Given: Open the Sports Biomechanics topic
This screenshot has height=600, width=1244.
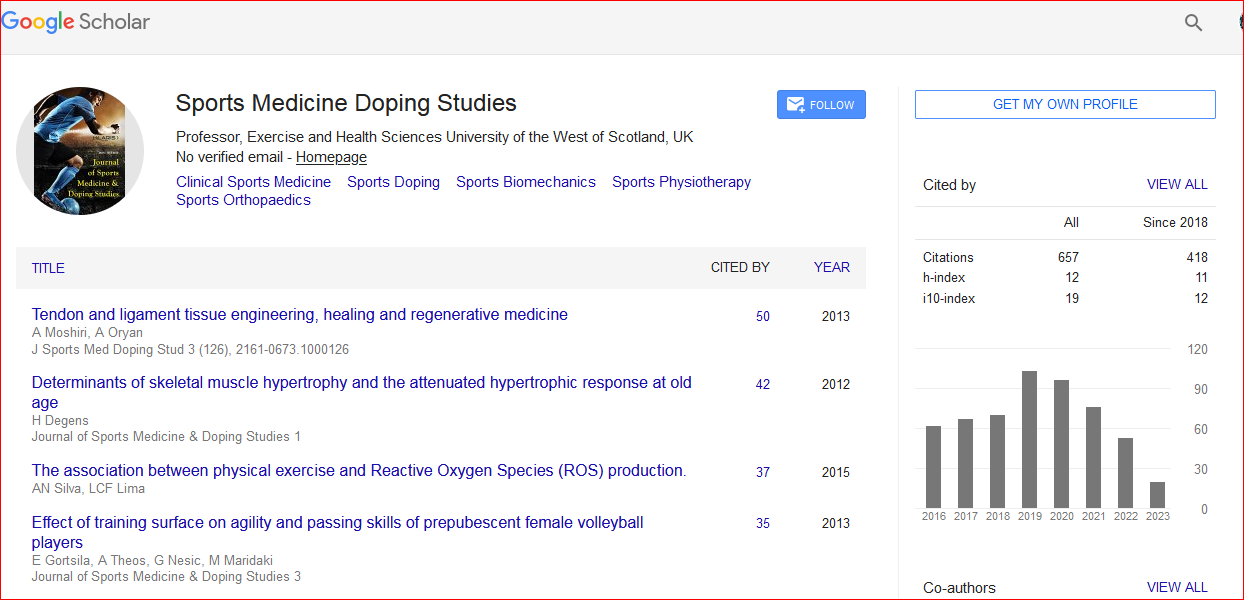Looking at the screenshot, I should click(525, 182).
